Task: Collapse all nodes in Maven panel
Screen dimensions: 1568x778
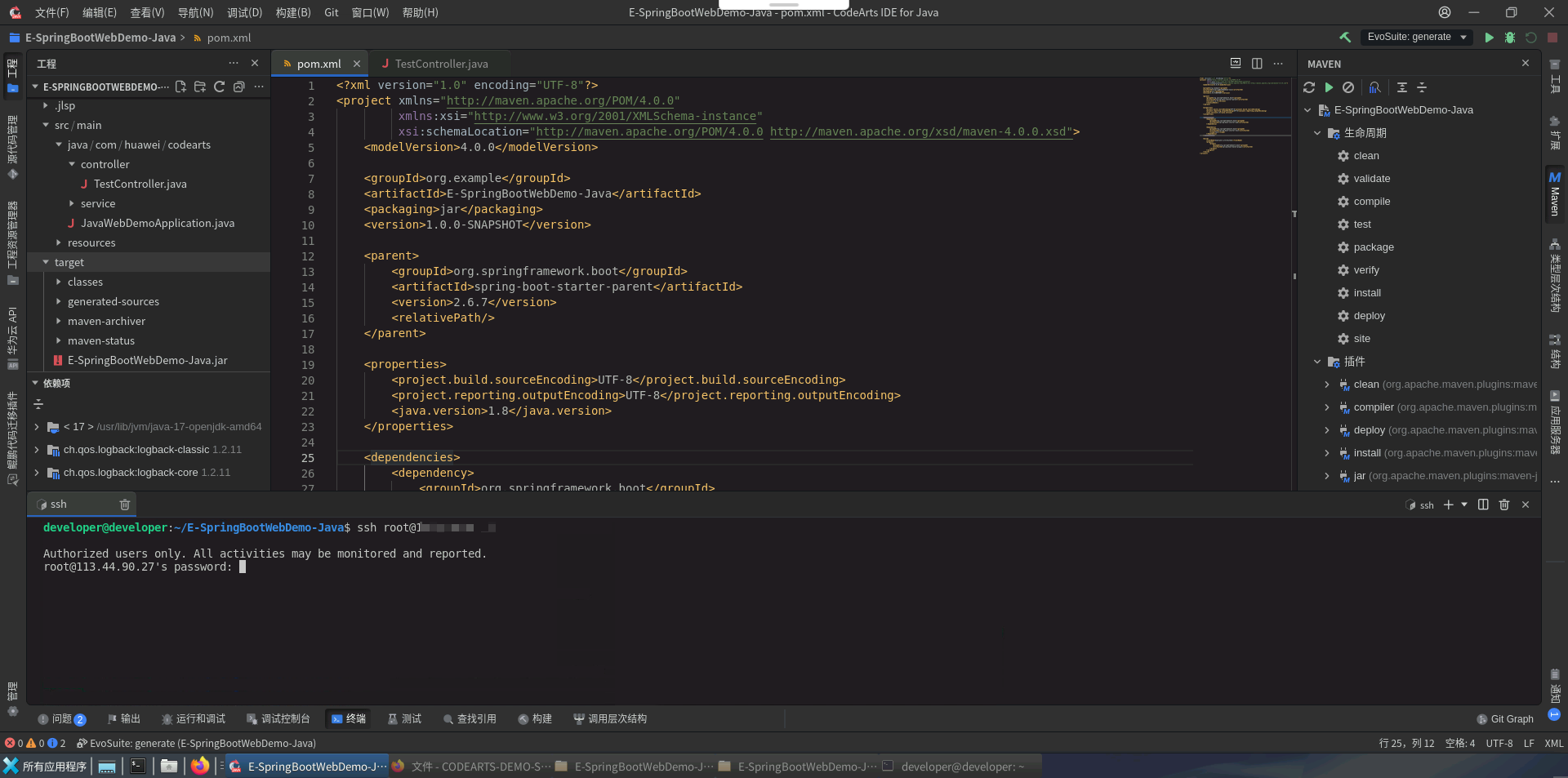Action: pyautogui.click(x=1422, y=87)
